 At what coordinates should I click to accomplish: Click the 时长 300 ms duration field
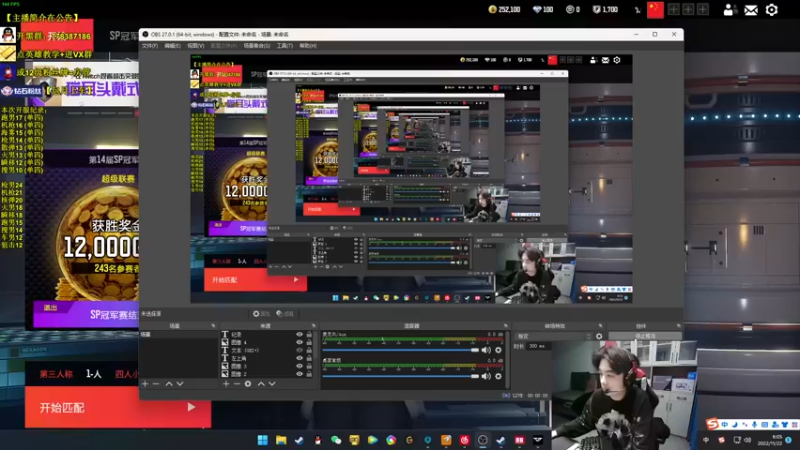point(538,346)
